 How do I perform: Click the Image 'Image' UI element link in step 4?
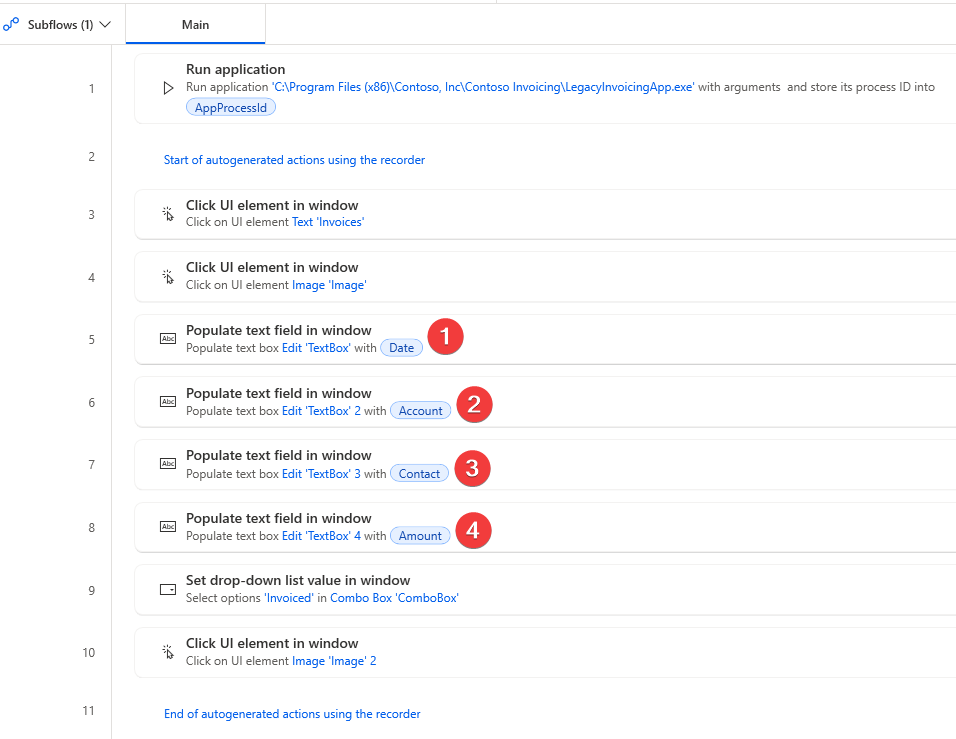tap(329, 285)
